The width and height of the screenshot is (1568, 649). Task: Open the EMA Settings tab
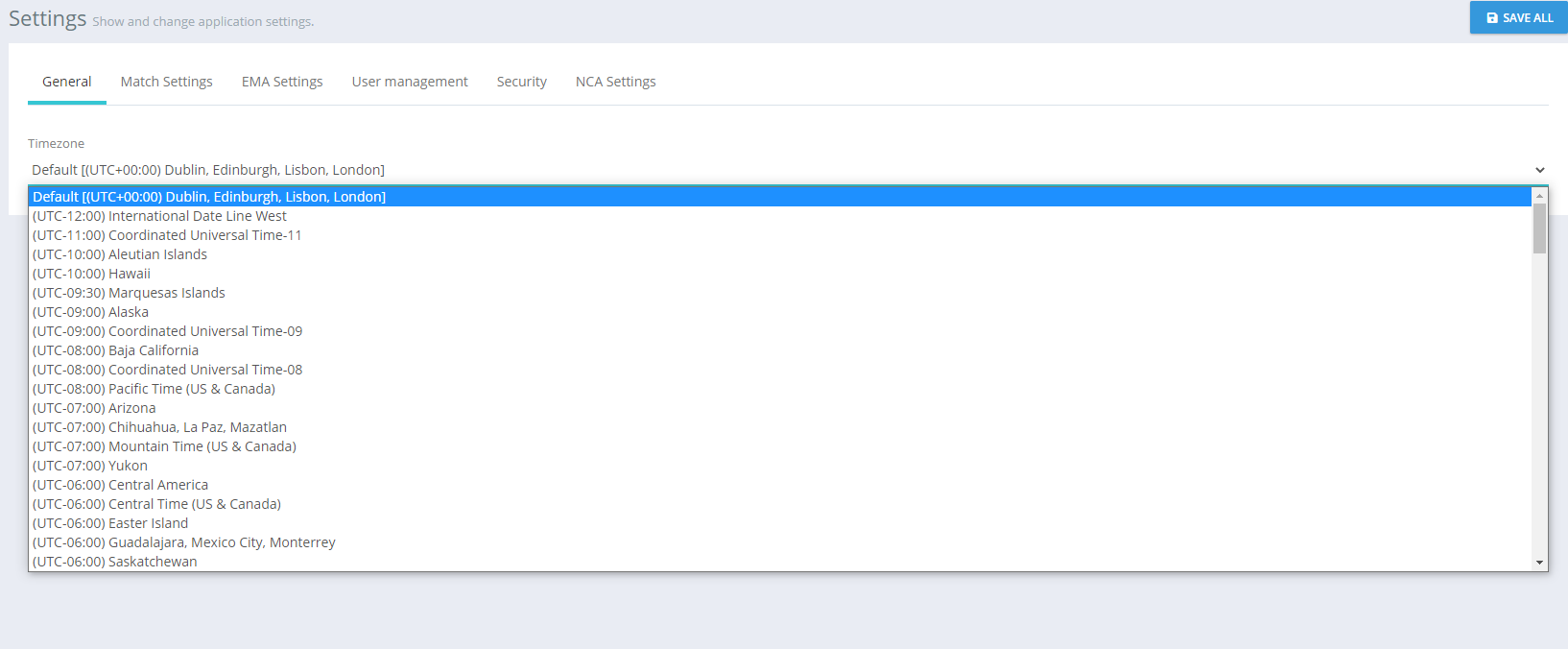click(x=282, y=82)
